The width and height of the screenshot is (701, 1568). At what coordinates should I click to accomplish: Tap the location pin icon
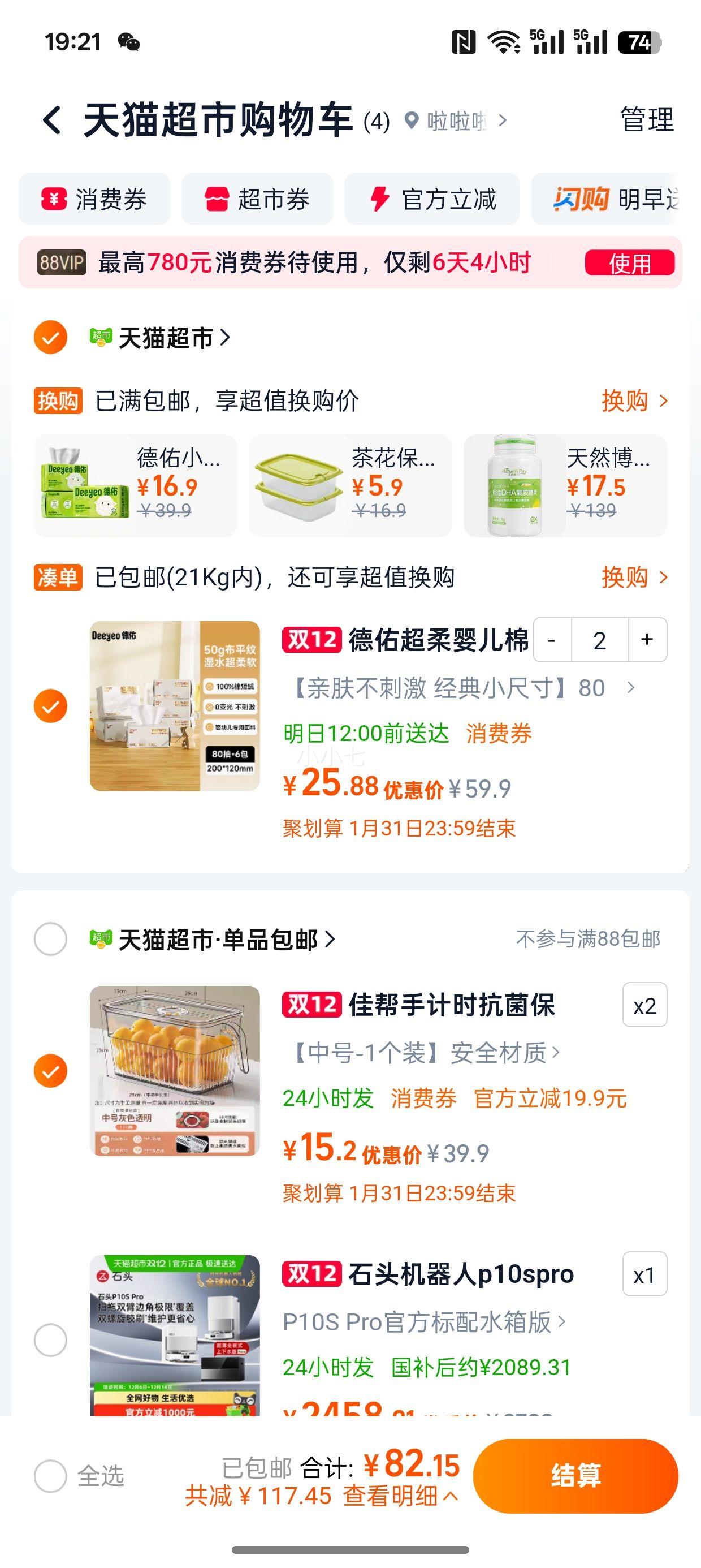point(412,120)
